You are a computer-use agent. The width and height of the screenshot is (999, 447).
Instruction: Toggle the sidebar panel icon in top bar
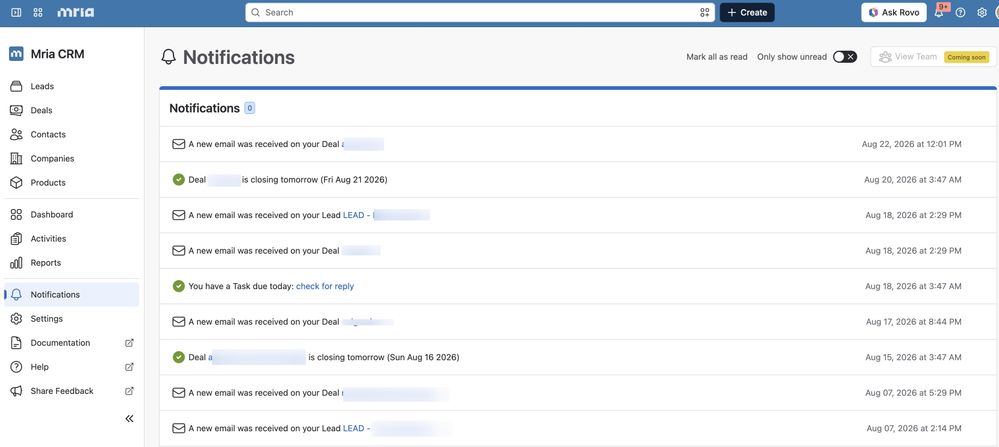17,12
